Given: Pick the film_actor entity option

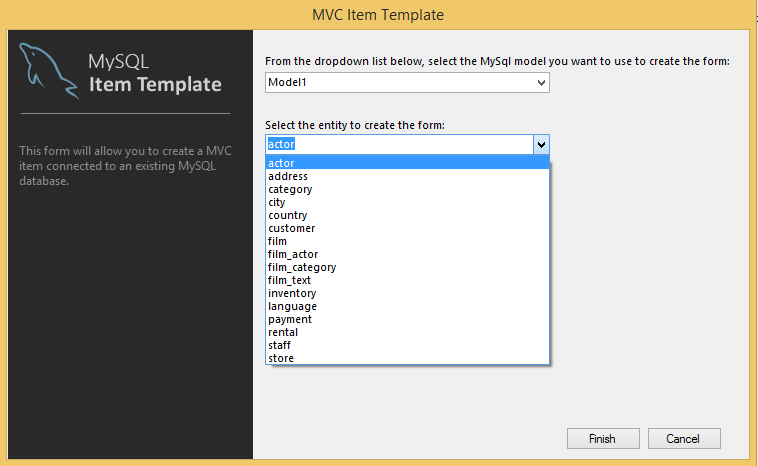Looking at the screenshot, I should point(407,254).
